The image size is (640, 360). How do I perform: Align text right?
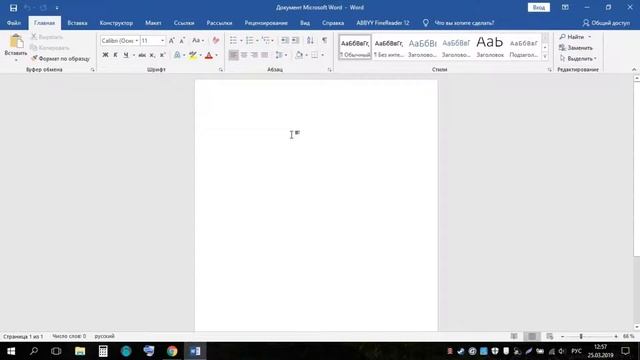tap(254, 55)
